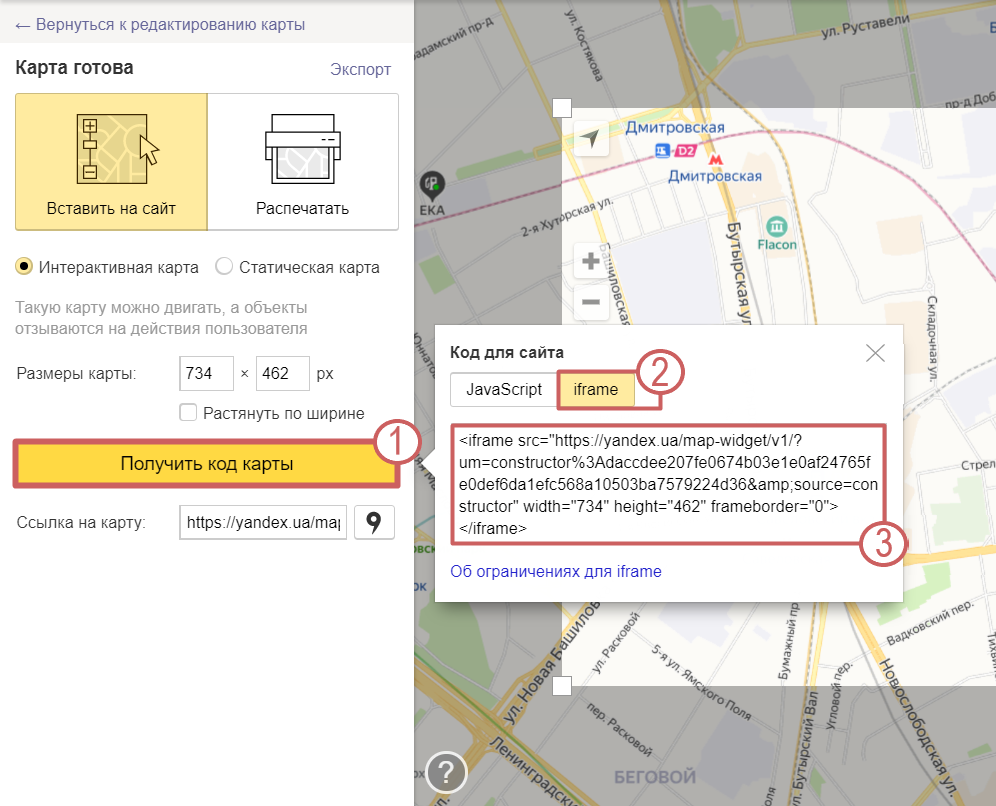Viewport: 996px width, 806px height.
Task: Open 'Об ограничениях для iframe' link
Action: [x=556, y=572]
